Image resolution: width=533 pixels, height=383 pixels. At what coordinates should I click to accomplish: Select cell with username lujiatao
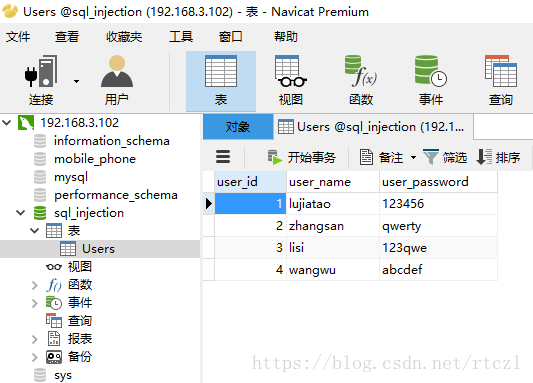pos(333,204)
